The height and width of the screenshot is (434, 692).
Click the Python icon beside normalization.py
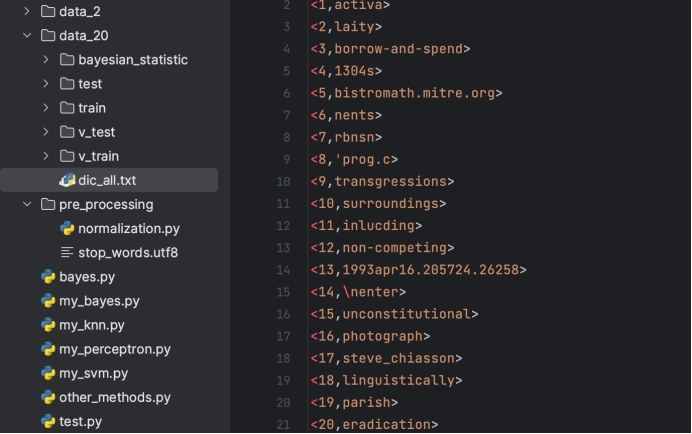coord(67,228)
